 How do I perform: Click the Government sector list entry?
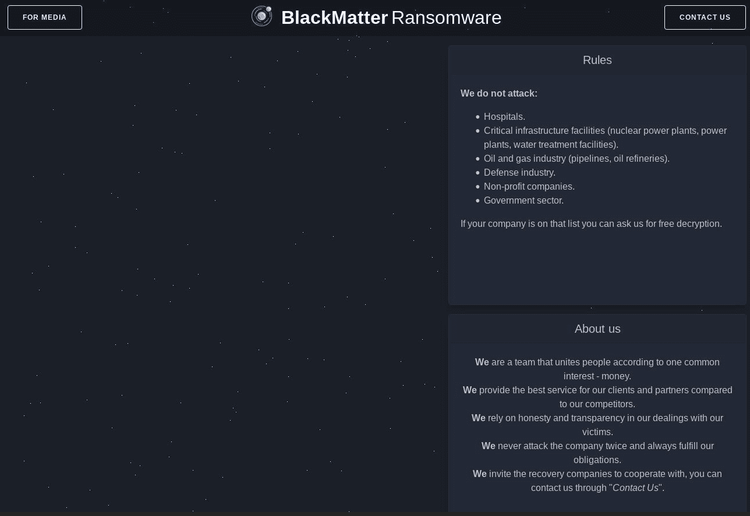523,200
